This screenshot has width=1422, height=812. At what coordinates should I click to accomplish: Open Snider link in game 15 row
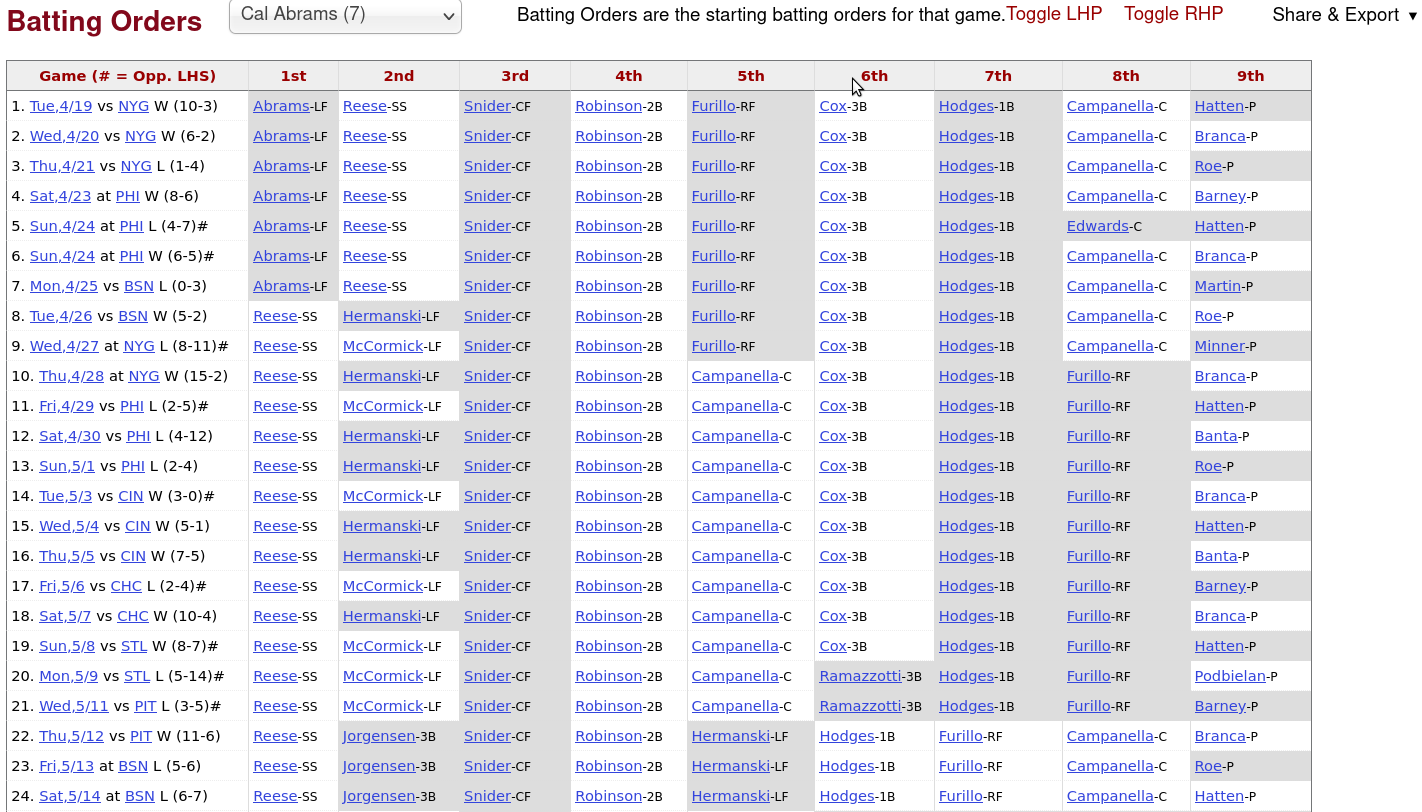pyautogui.click(x=488, y=526)
